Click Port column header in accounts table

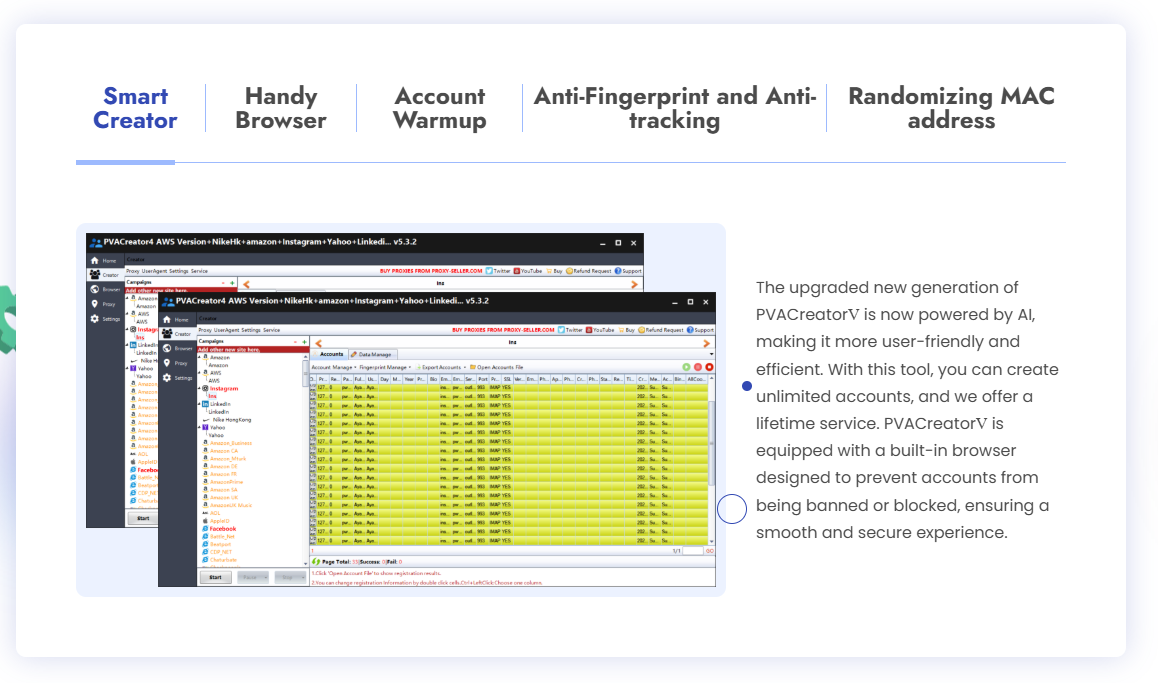482,379
